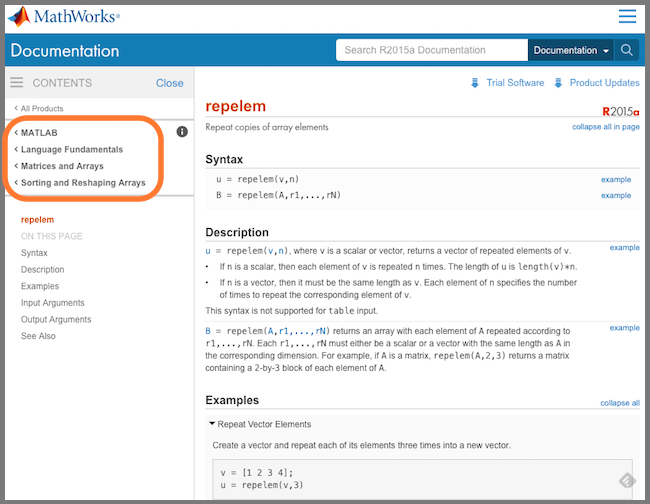650x504 pixels.
Task: Jump to Input Arguments in the sidebar
Action: coord(53,303)
